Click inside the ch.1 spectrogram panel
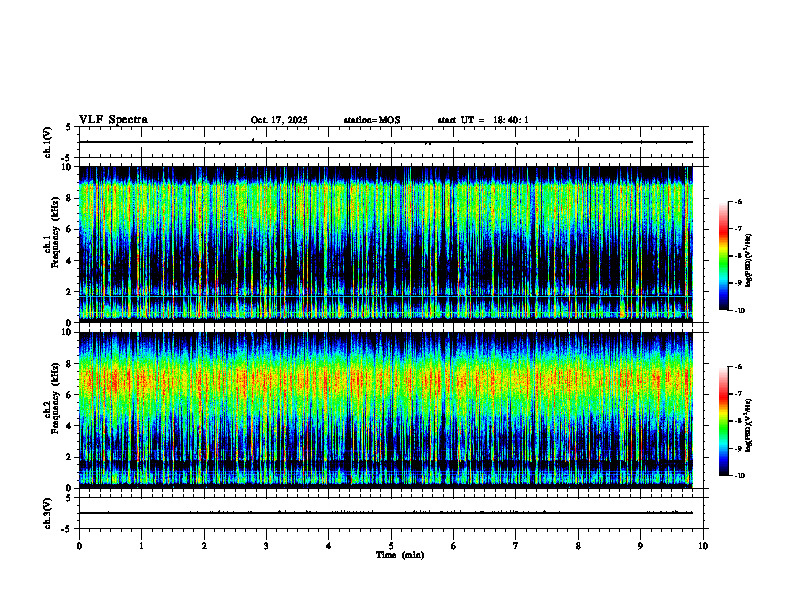The height and width of the screenshot is (612, 792). [x=385, y=244]
